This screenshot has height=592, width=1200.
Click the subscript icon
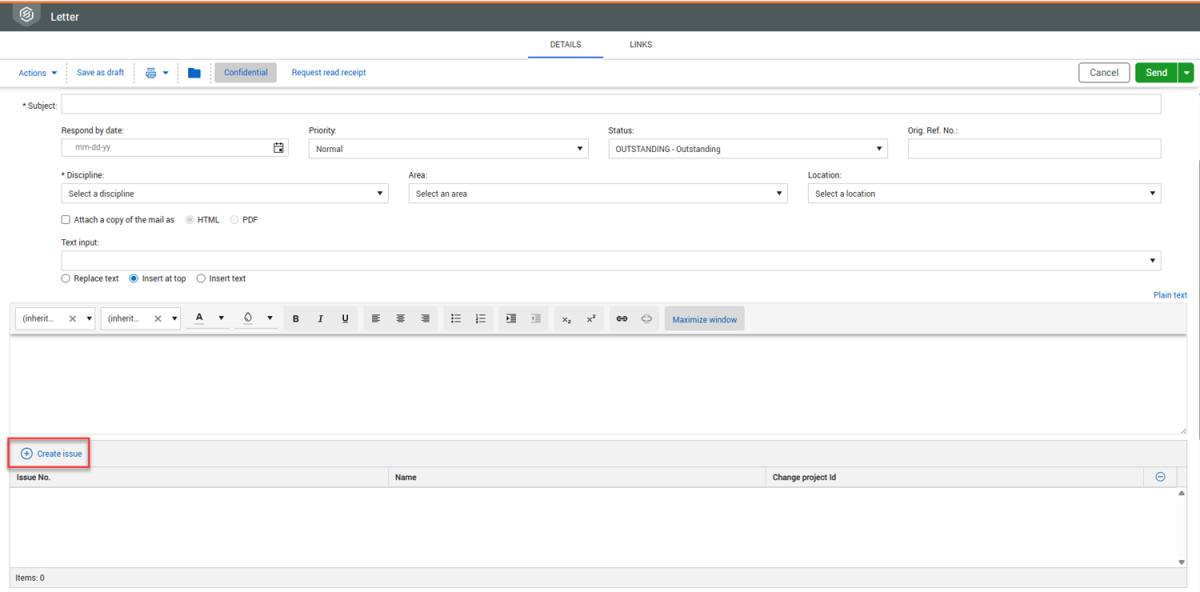tap(566, 319)
